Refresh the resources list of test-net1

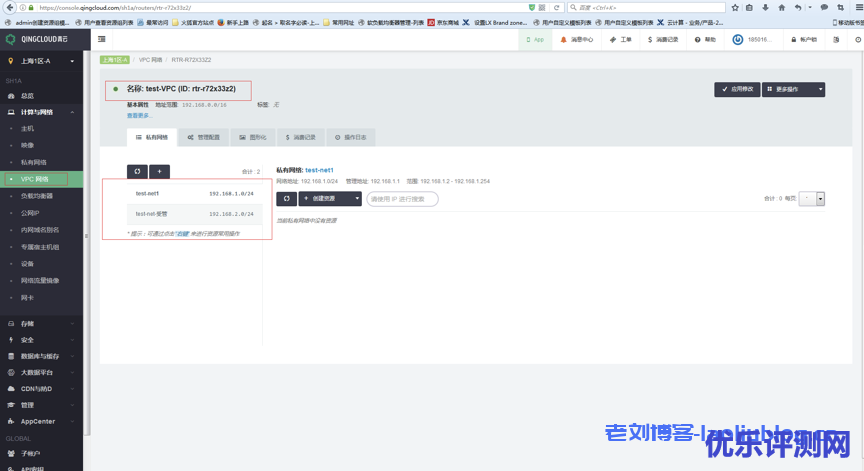coord(287,198)
